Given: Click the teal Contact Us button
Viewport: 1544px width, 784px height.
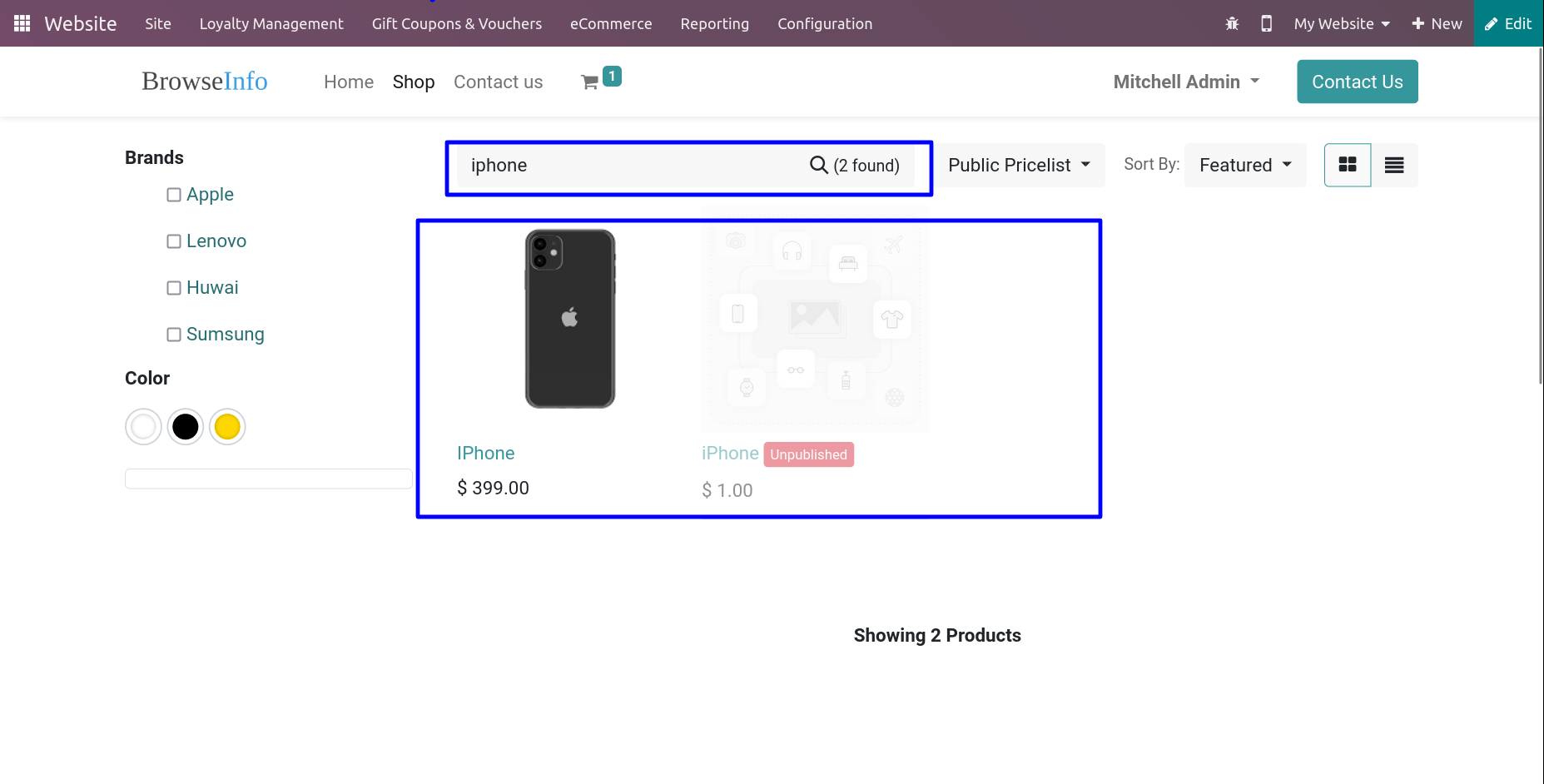Looking at the screenshot, I should 1358,82.
